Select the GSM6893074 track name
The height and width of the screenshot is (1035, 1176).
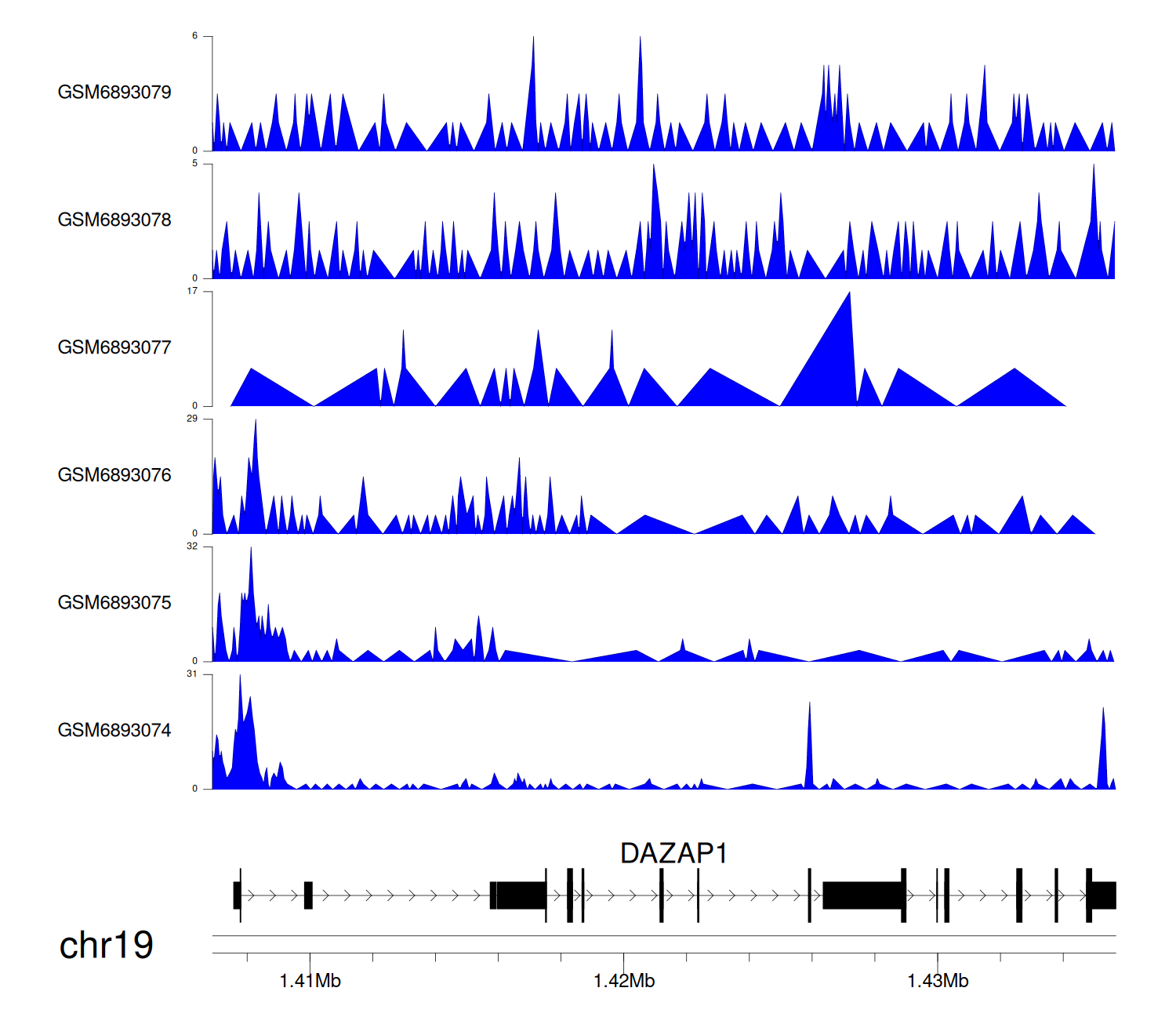(114, 731)
